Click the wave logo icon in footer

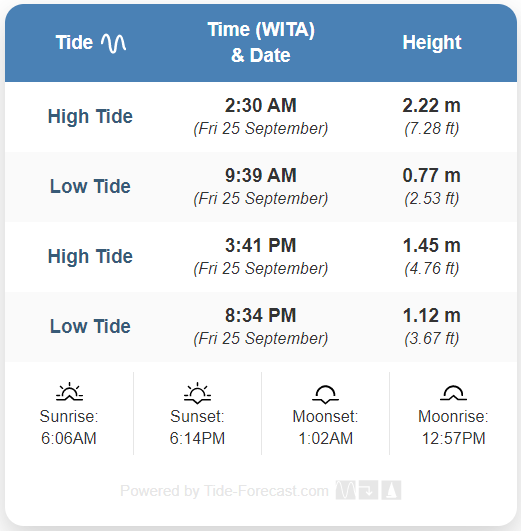pos(346,490)
